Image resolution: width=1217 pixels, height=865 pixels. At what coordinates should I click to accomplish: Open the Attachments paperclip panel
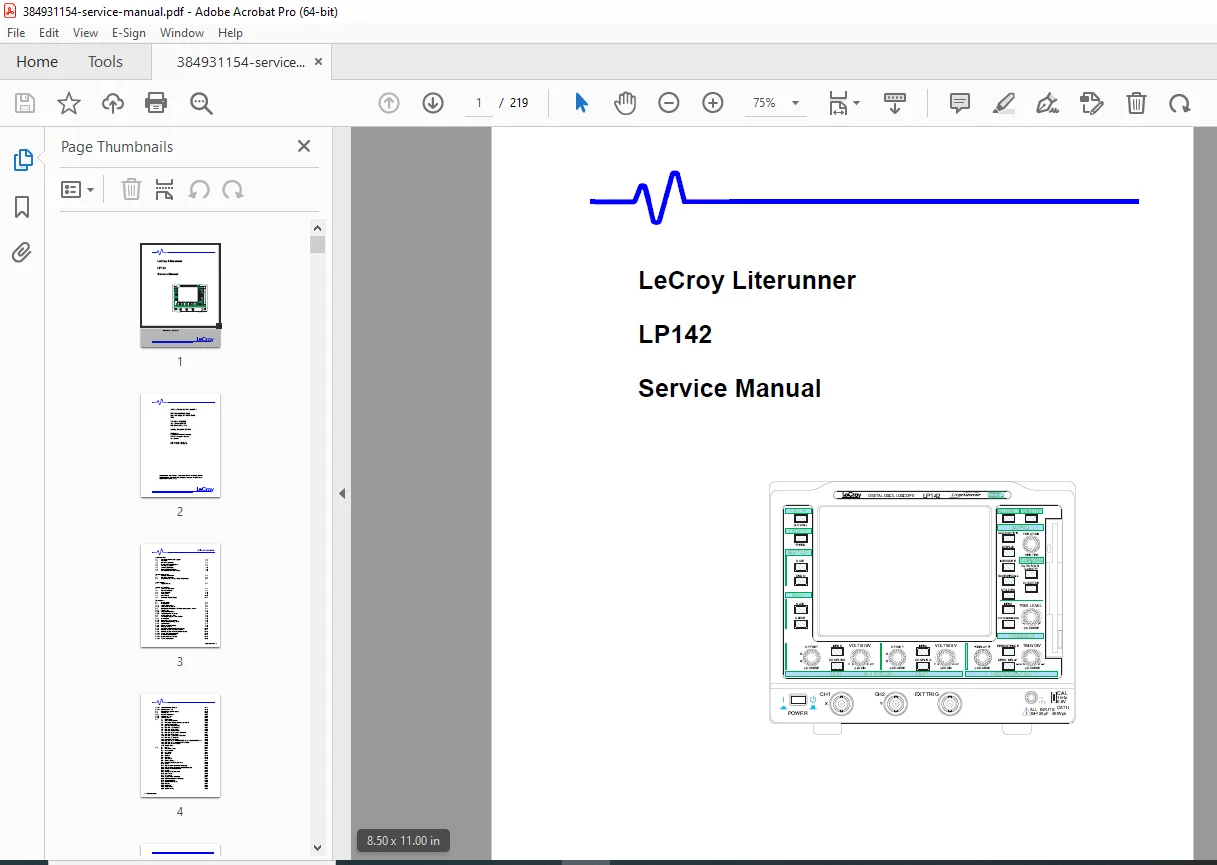[x=22, y=252]
